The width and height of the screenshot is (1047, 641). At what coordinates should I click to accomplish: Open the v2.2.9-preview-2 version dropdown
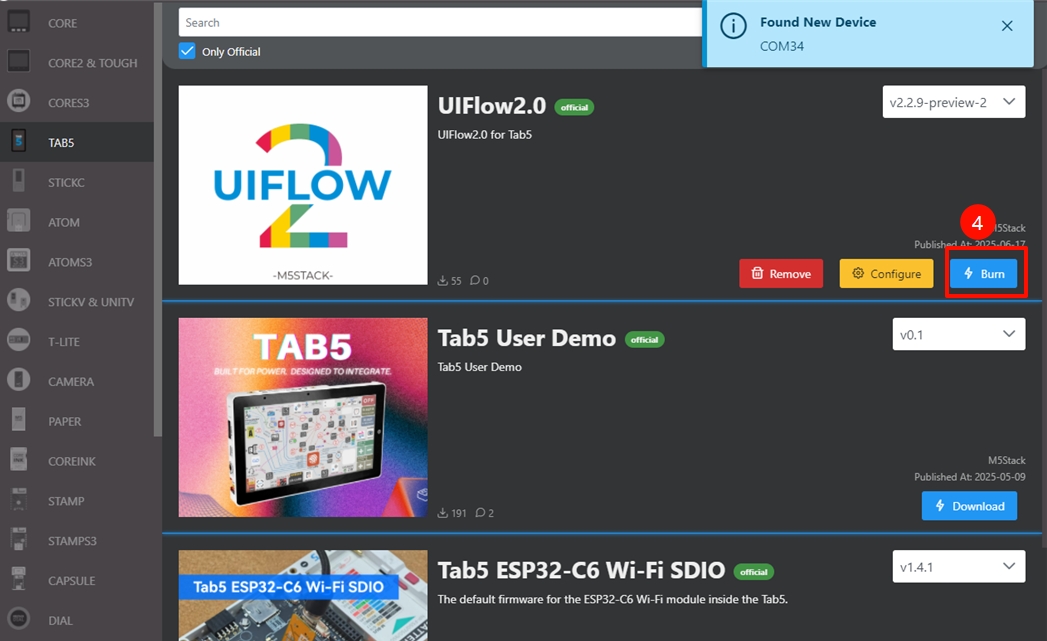click(x=954, y=102)
